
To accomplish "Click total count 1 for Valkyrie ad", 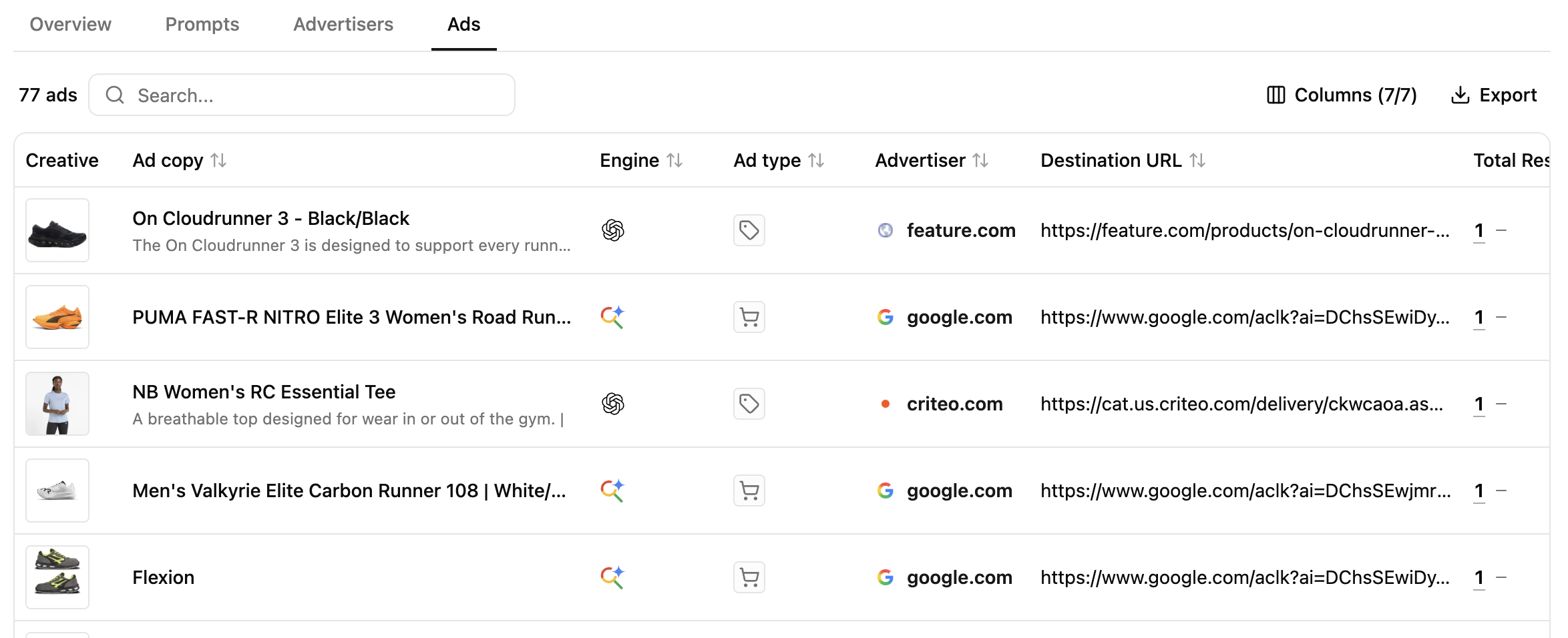I will click(1479, 491).
